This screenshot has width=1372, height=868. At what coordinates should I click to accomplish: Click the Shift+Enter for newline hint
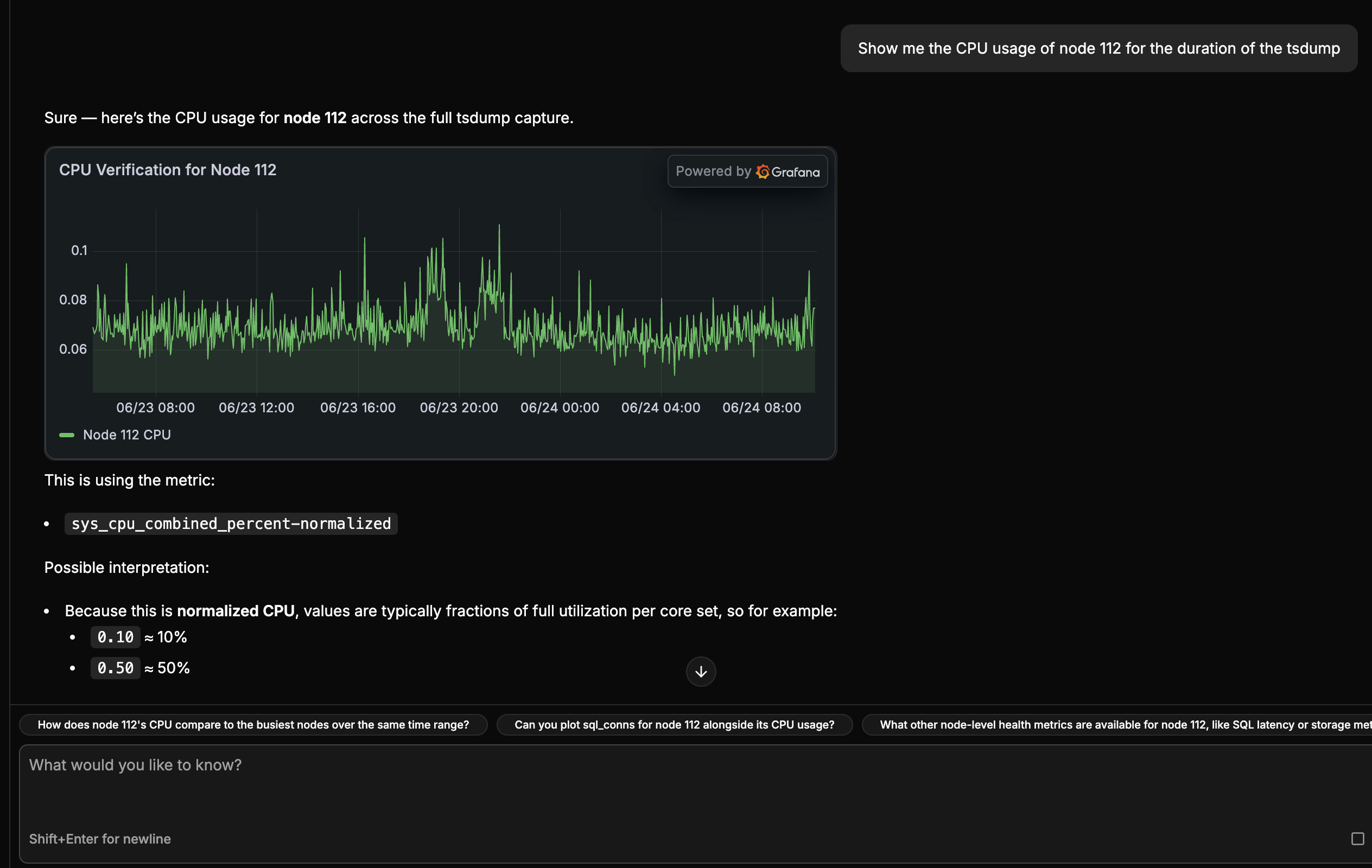click(100, 838)
